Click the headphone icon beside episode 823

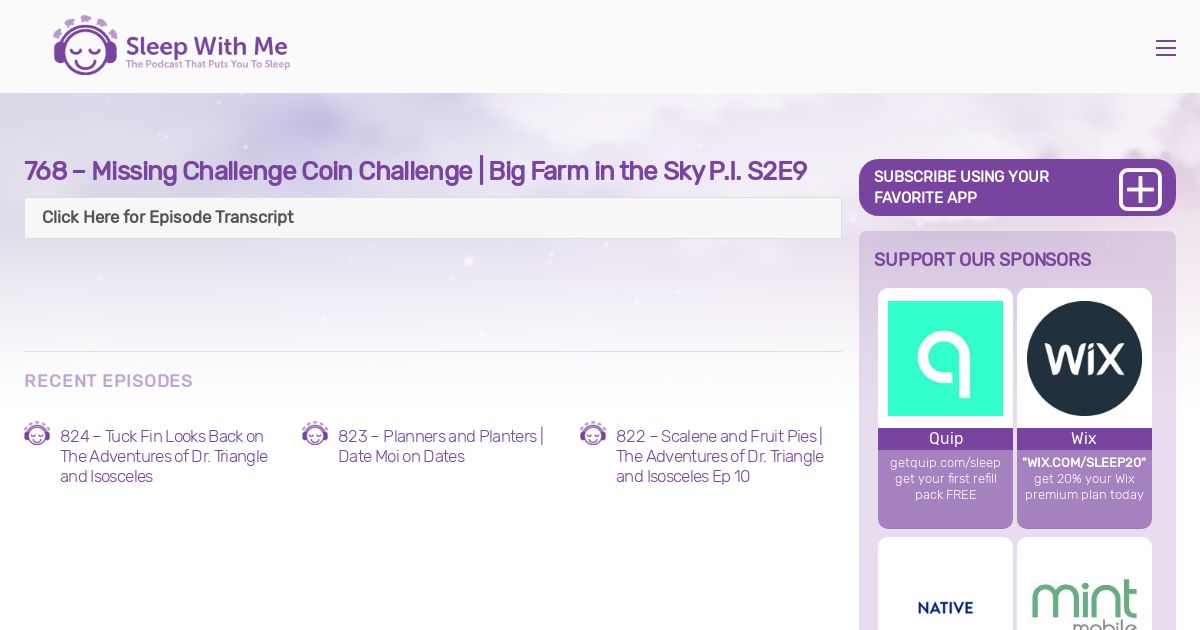(x=315, y=434)
